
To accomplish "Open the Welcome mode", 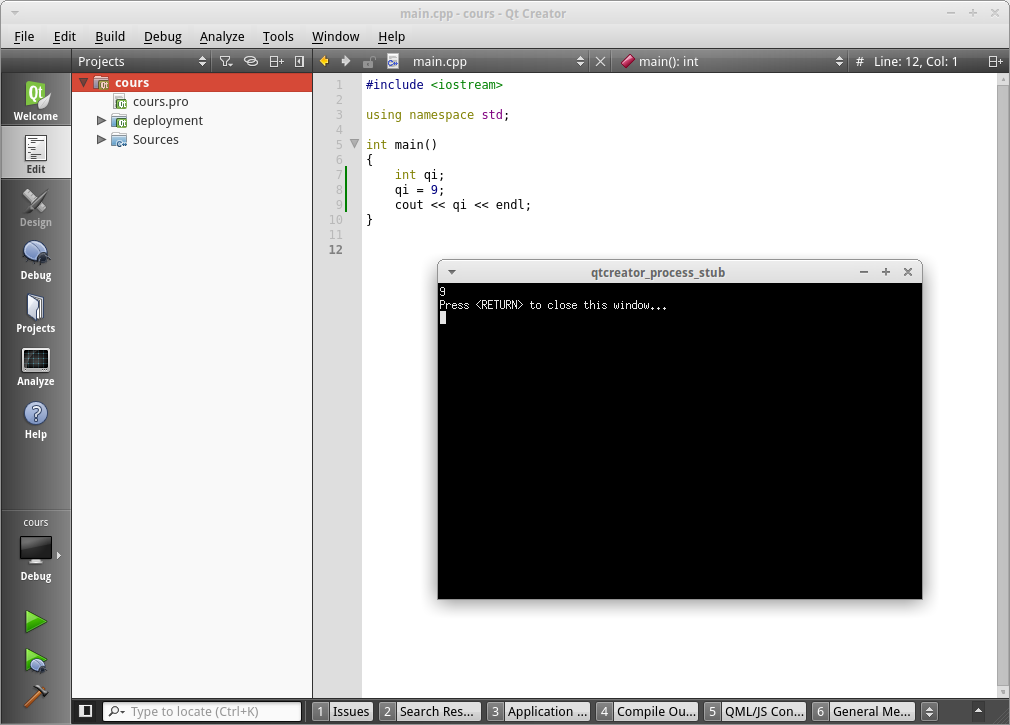I will [35, 100].
